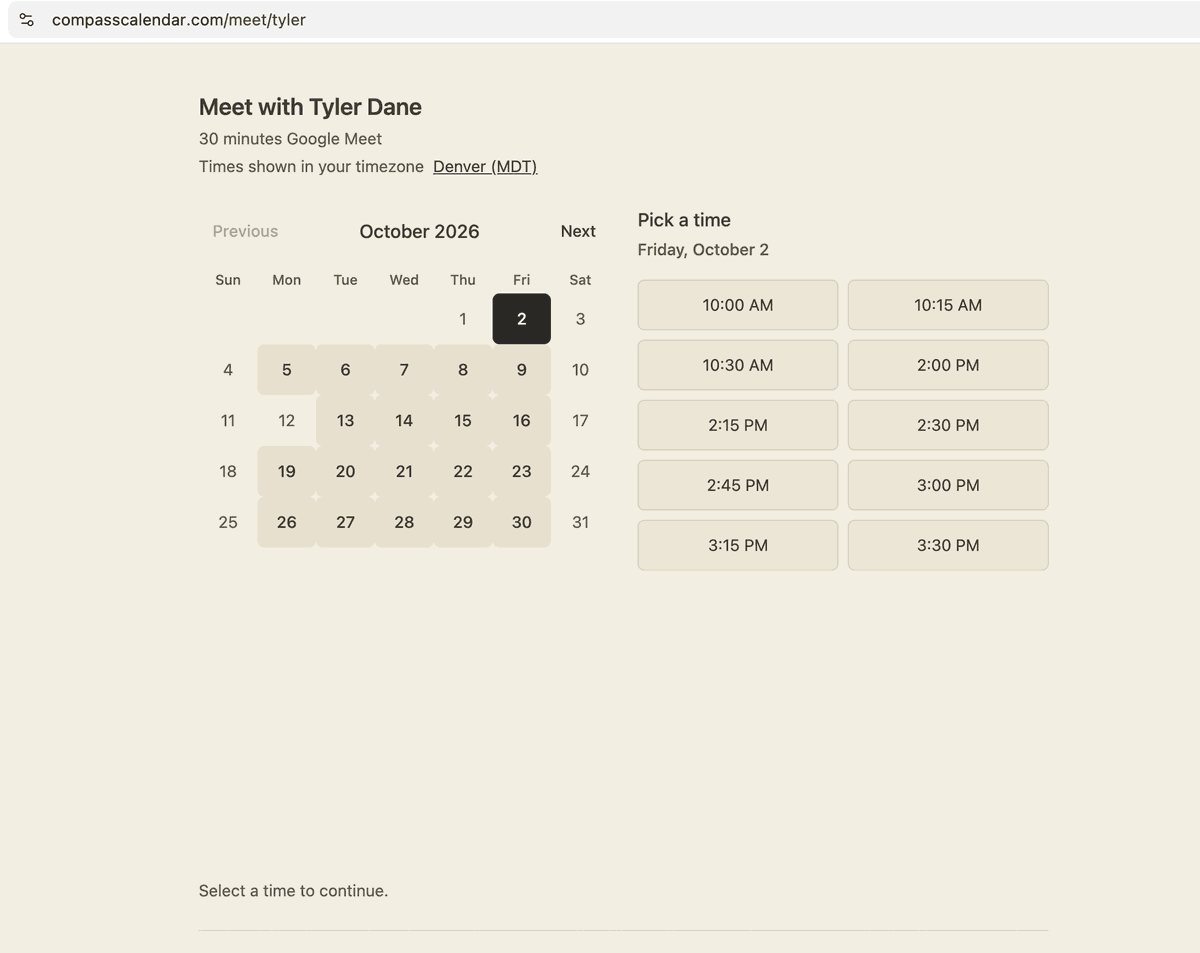
Task: Select the 10:30 AM time slot
Action: (x=738, y=365)
